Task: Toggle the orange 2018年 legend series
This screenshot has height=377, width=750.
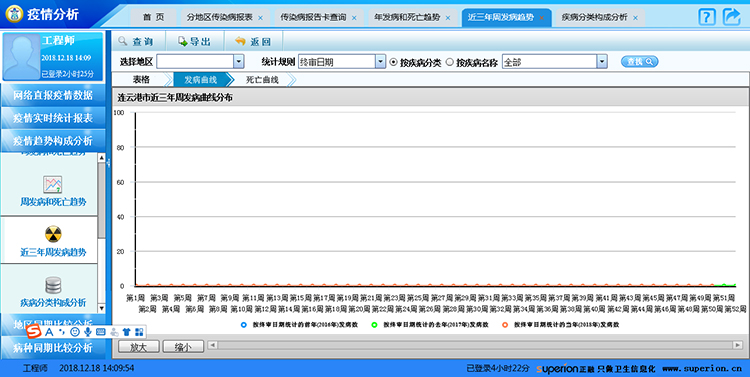Action: (505, 325)
